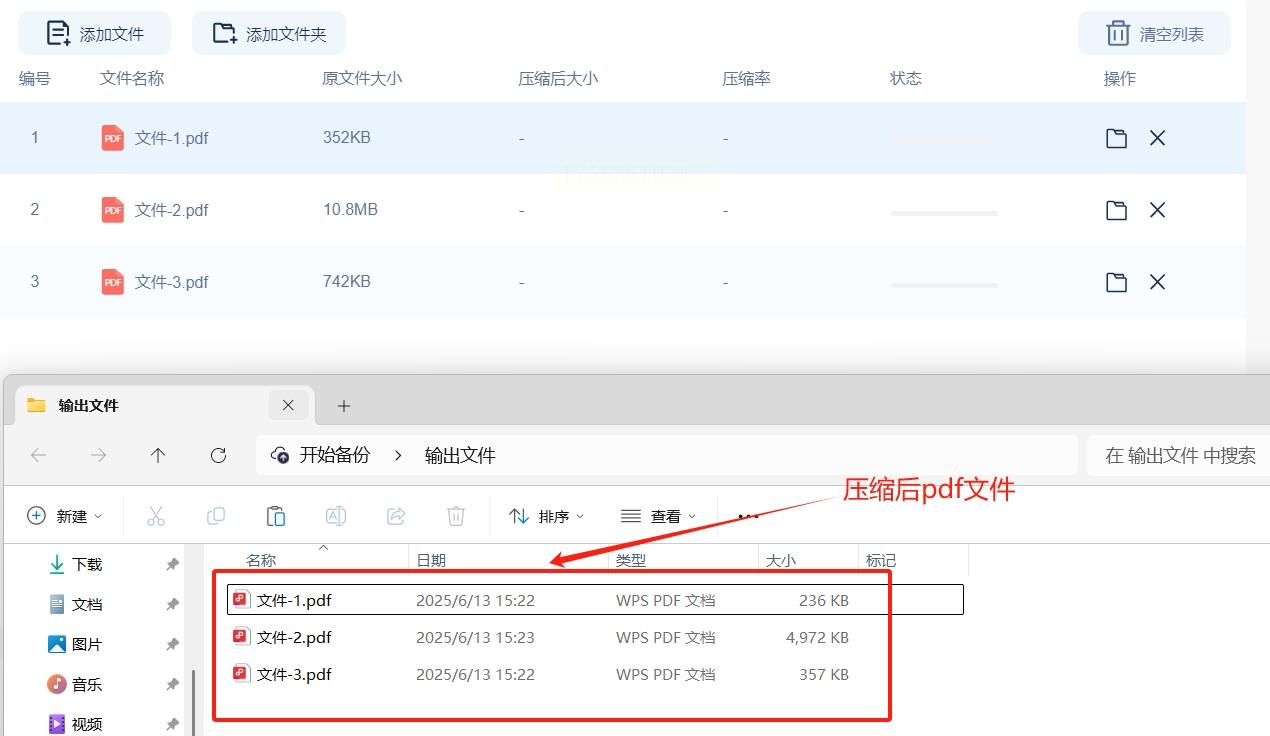This screenshot has width=1270, height=736.
Task: Click the Rename icon in Explorer toolbar
Action: [x=335, y=516]
